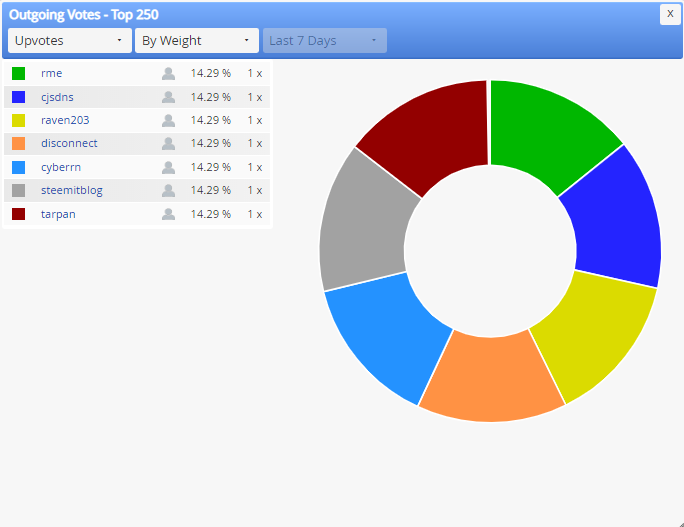Open the cyberrn account link
The image size is (684, 527).
coord(61,167)
